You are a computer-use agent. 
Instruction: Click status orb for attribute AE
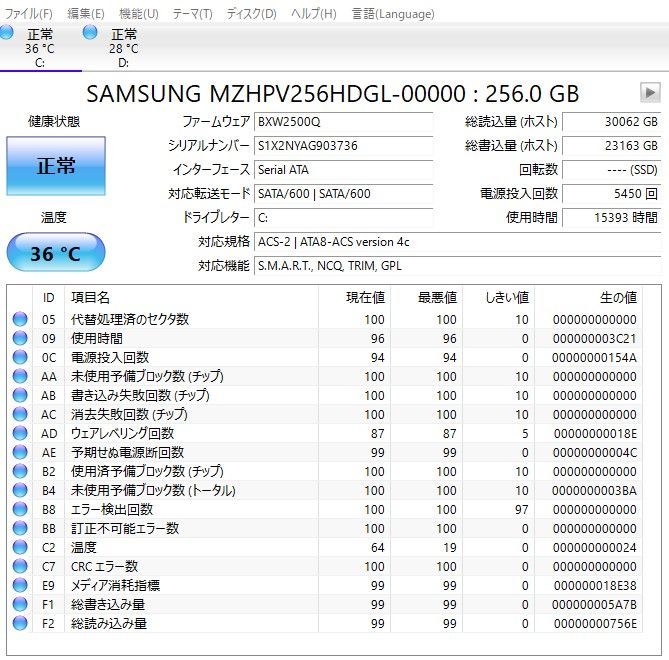(20, 452)
